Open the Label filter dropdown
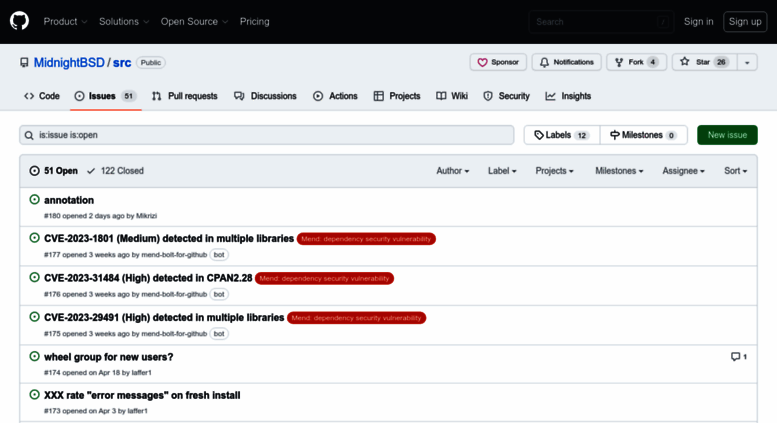Image resolution: width=777 pixels, height=423 pixels. pyautogui.click(x=502, y=171)
